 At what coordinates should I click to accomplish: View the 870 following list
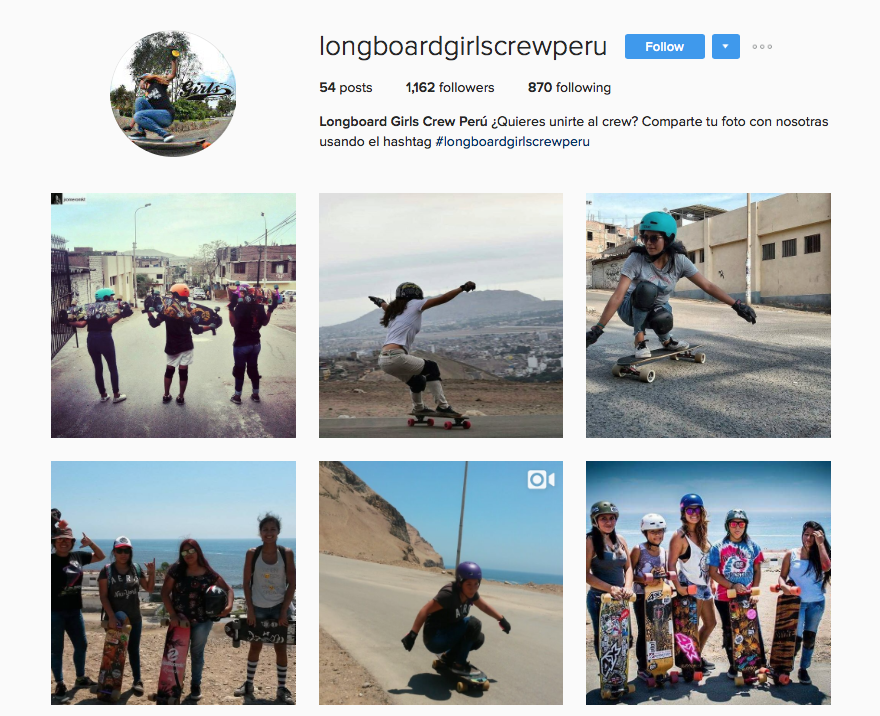pos(569,88)
